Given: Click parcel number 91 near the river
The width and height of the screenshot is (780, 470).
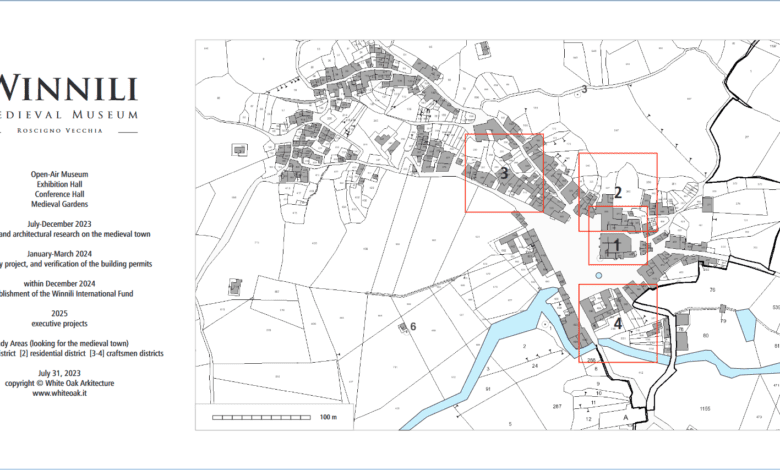Looking at the screenshot, I should (x=488, y=388).
